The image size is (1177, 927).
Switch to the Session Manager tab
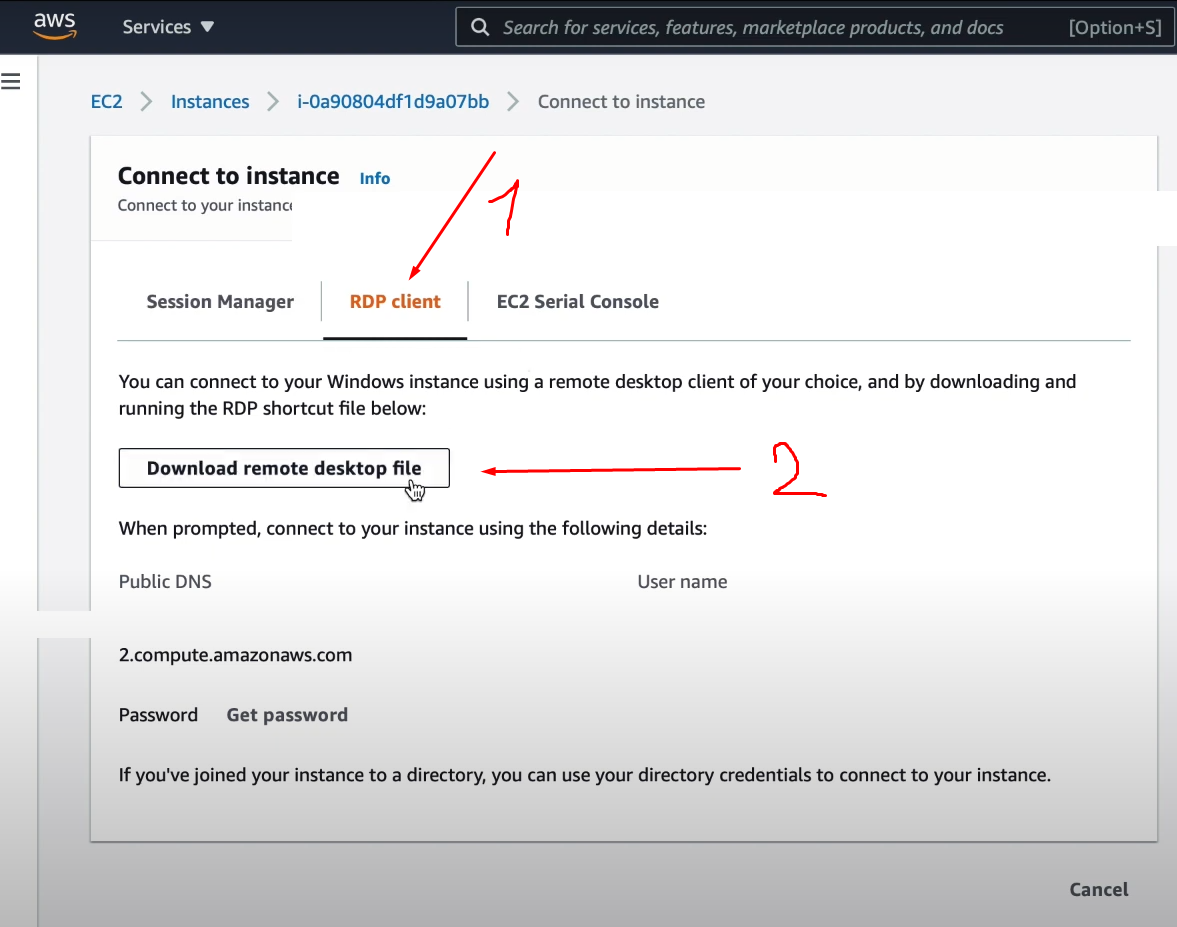click(x=220, y=301)
